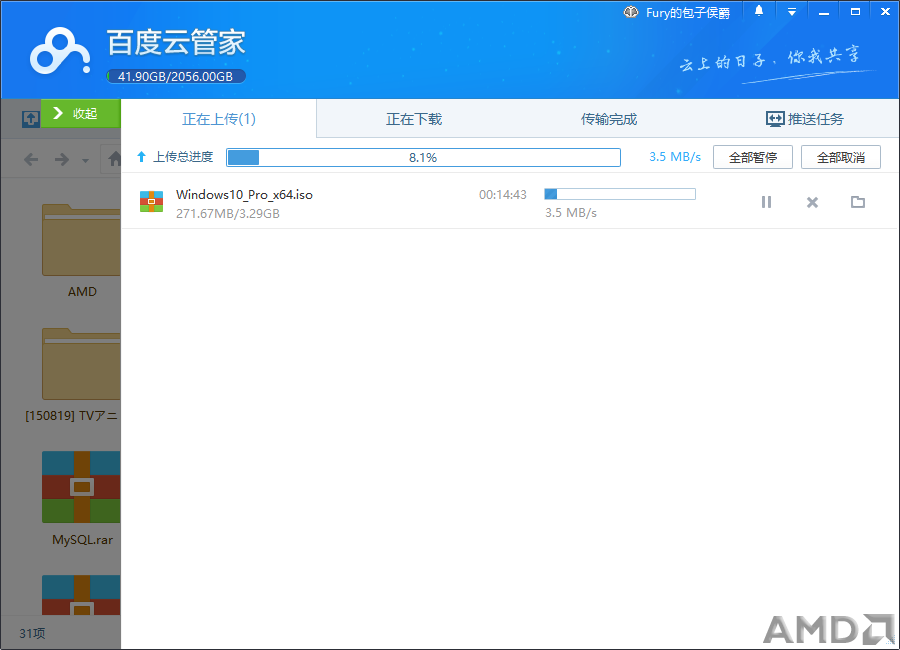The image size is (900, 650).
Task: Open the user avatar icon beside Fury
Action: (631, 12)
